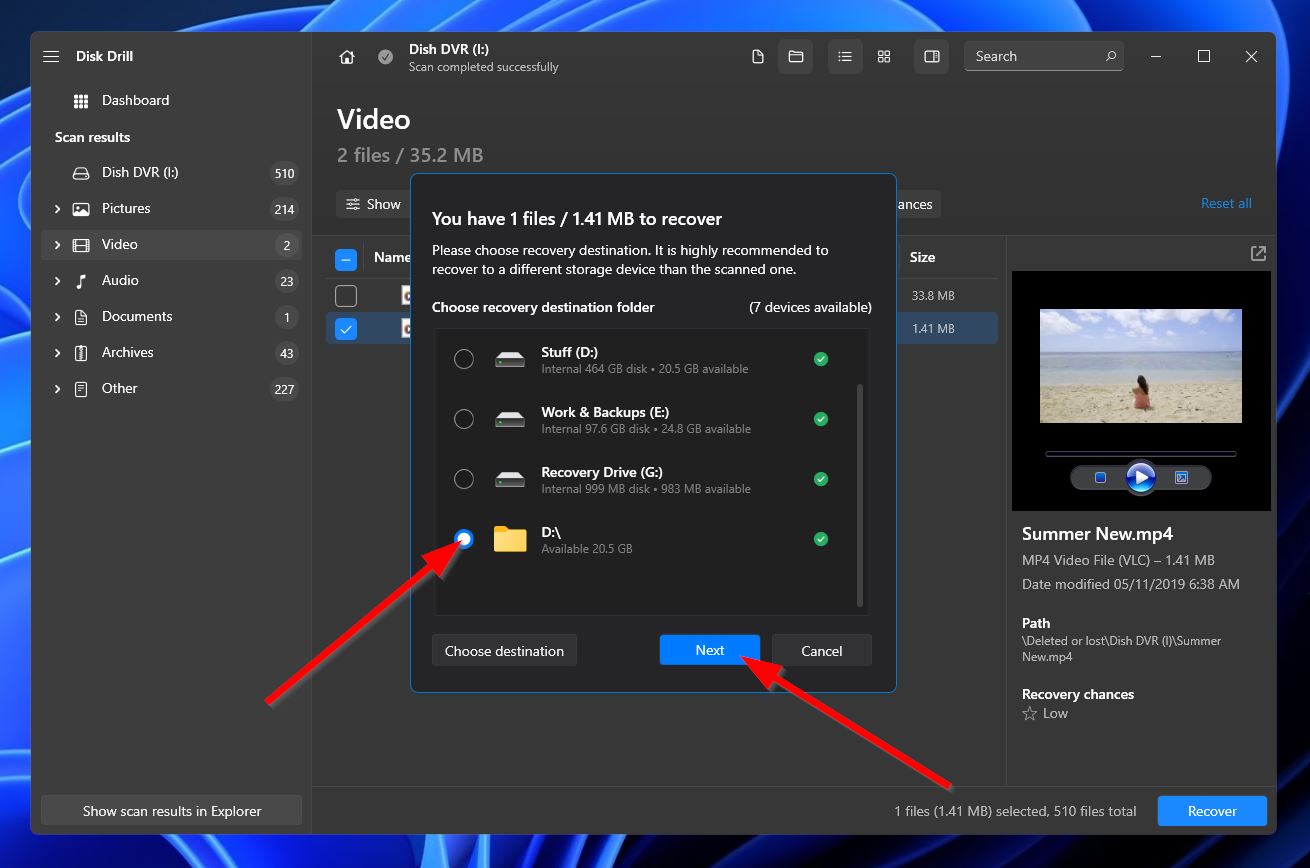The width and height of the screenshot is (1310, 868).
Task: Click the Work & Backups (E:) drive icon
Action: pos(510,419)
